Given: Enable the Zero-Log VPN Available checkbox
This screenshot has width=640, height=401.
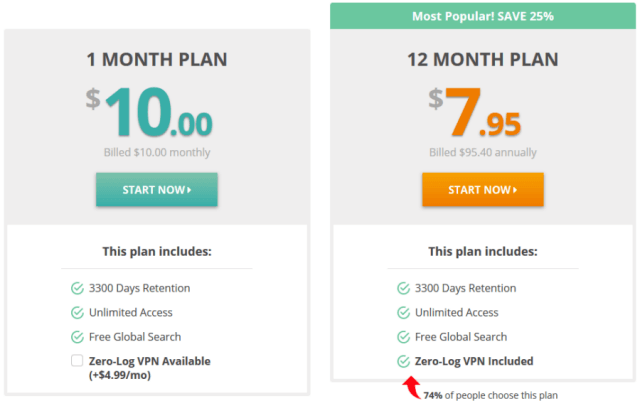Looking at the screenshot, I should (x=77, y=361).
